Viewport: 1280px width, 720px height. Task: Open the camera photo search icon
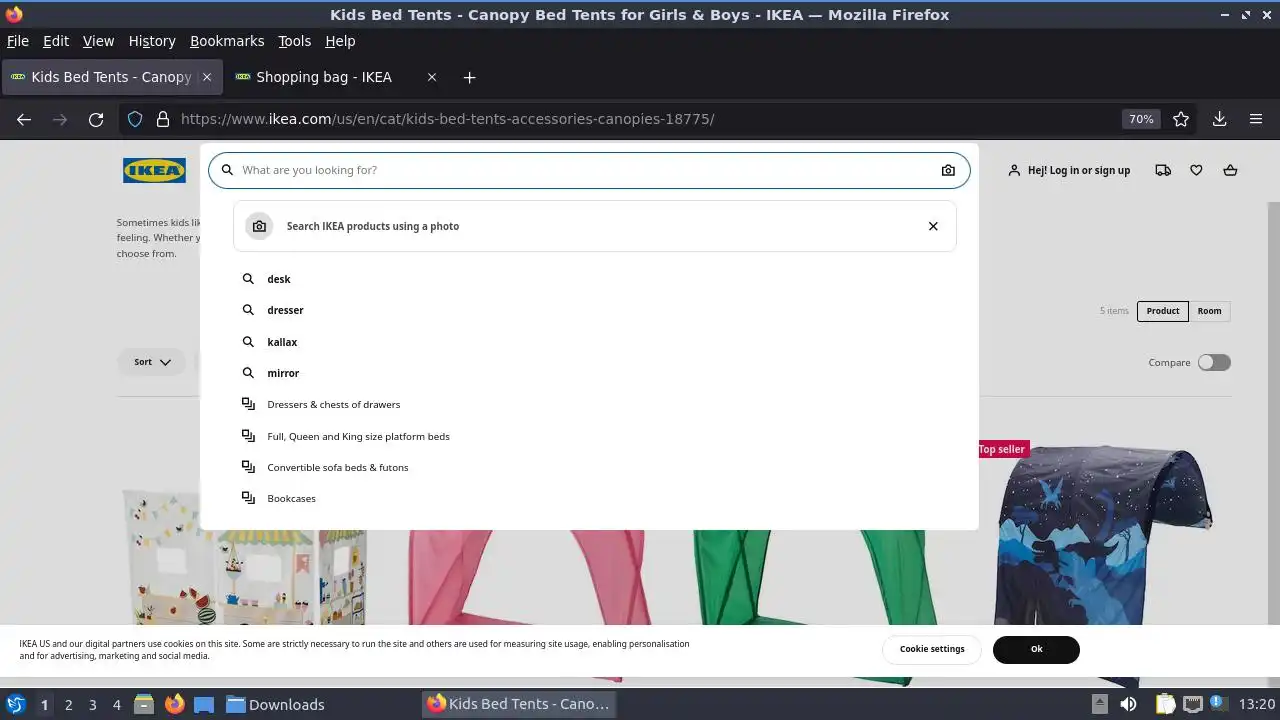948,170
